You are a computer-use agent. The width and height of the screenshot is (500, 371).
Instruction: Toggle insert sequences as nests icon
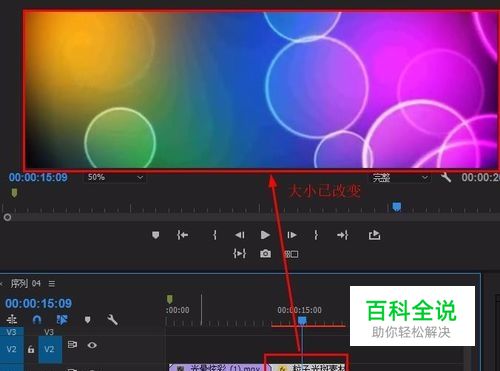click(x=12, y=320)
